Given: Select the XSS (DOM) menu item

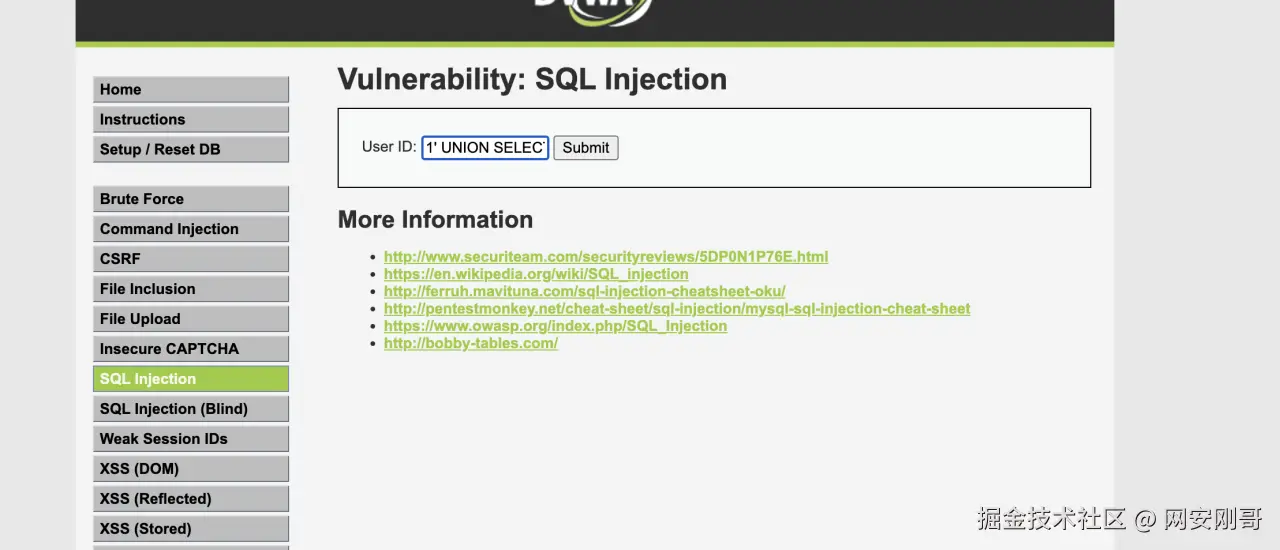Looking at the screenshot, I should pyautogui.click(x=190, y=469).
